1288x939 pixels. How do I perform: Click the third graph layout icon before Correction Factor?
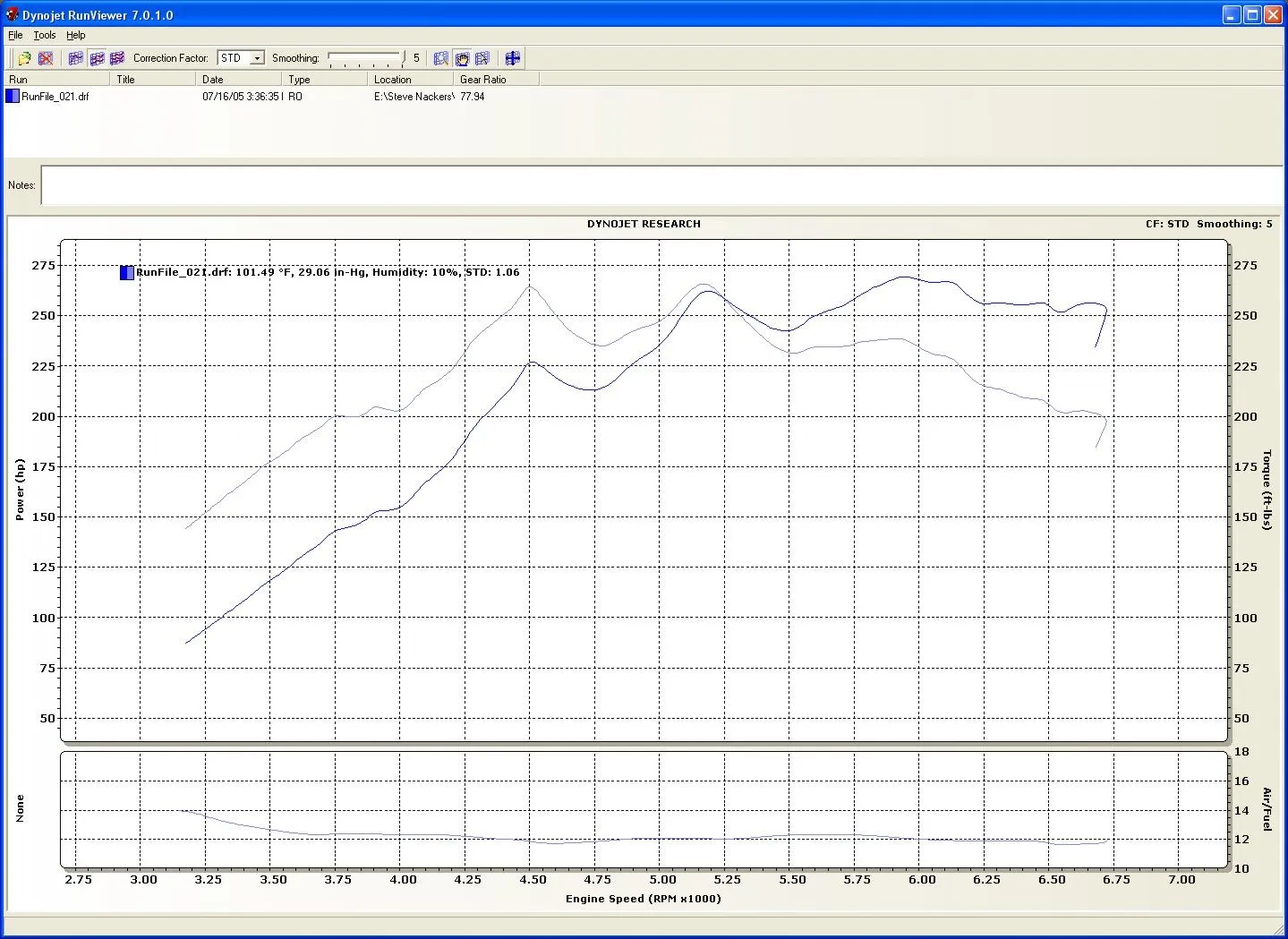(117, 58)
